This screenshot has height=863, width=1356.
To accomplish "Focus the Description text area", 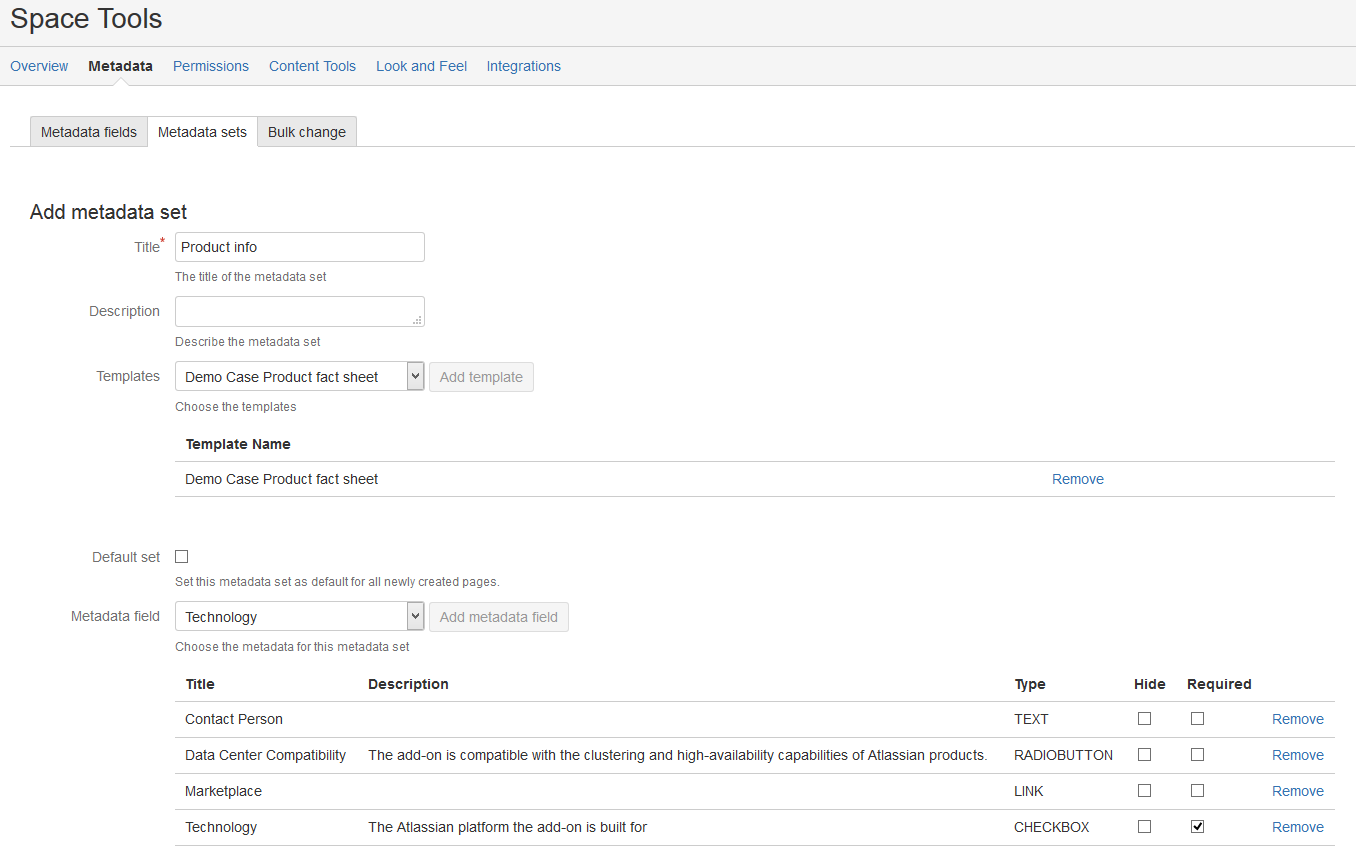I will coord(299,311).
